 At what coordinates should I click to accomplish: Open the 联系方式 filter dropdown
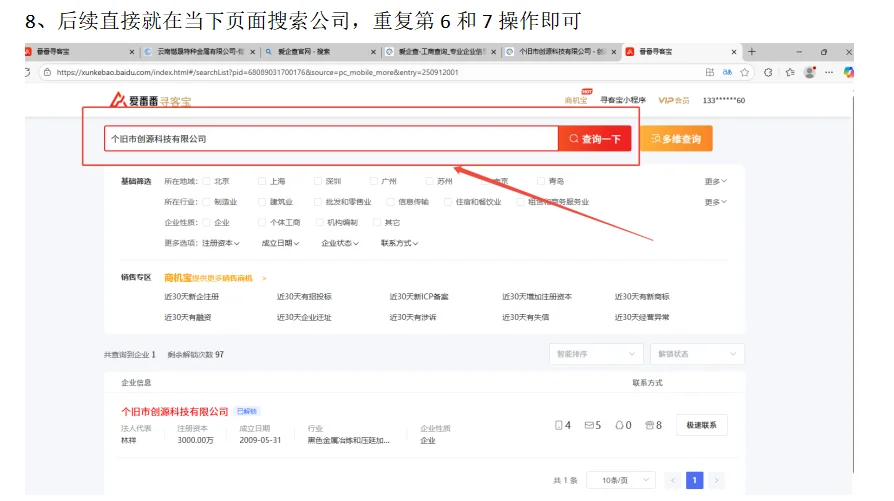tap(400, 243)
